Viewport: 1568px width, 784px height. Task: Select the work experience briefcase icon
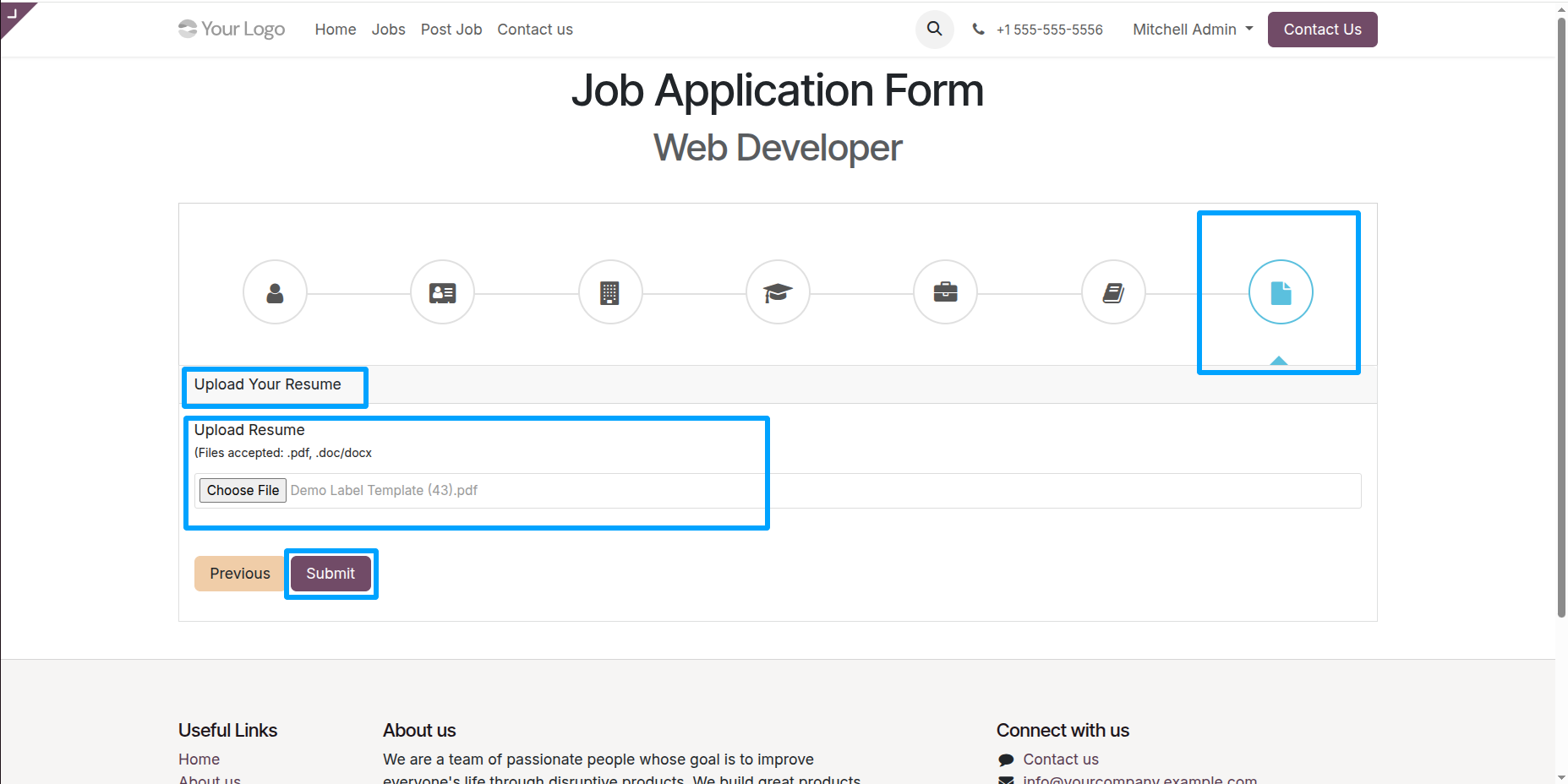pyautogui.click(x=945, y=292)
